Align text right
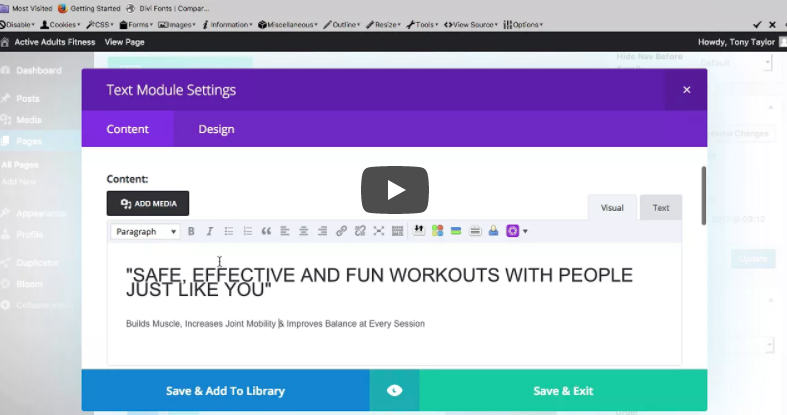The image size is (787, 415). click(x=322, y=231)
